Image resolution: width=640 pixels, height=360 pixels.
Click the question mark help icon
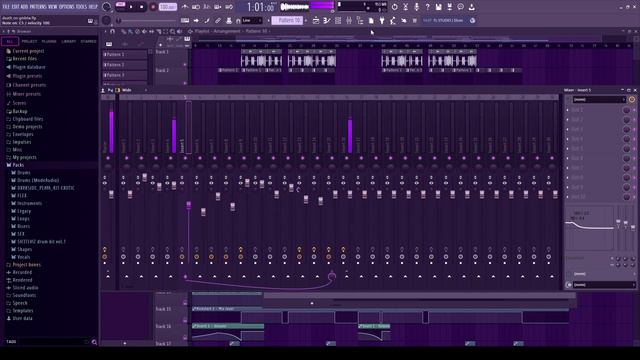[427, 7]
